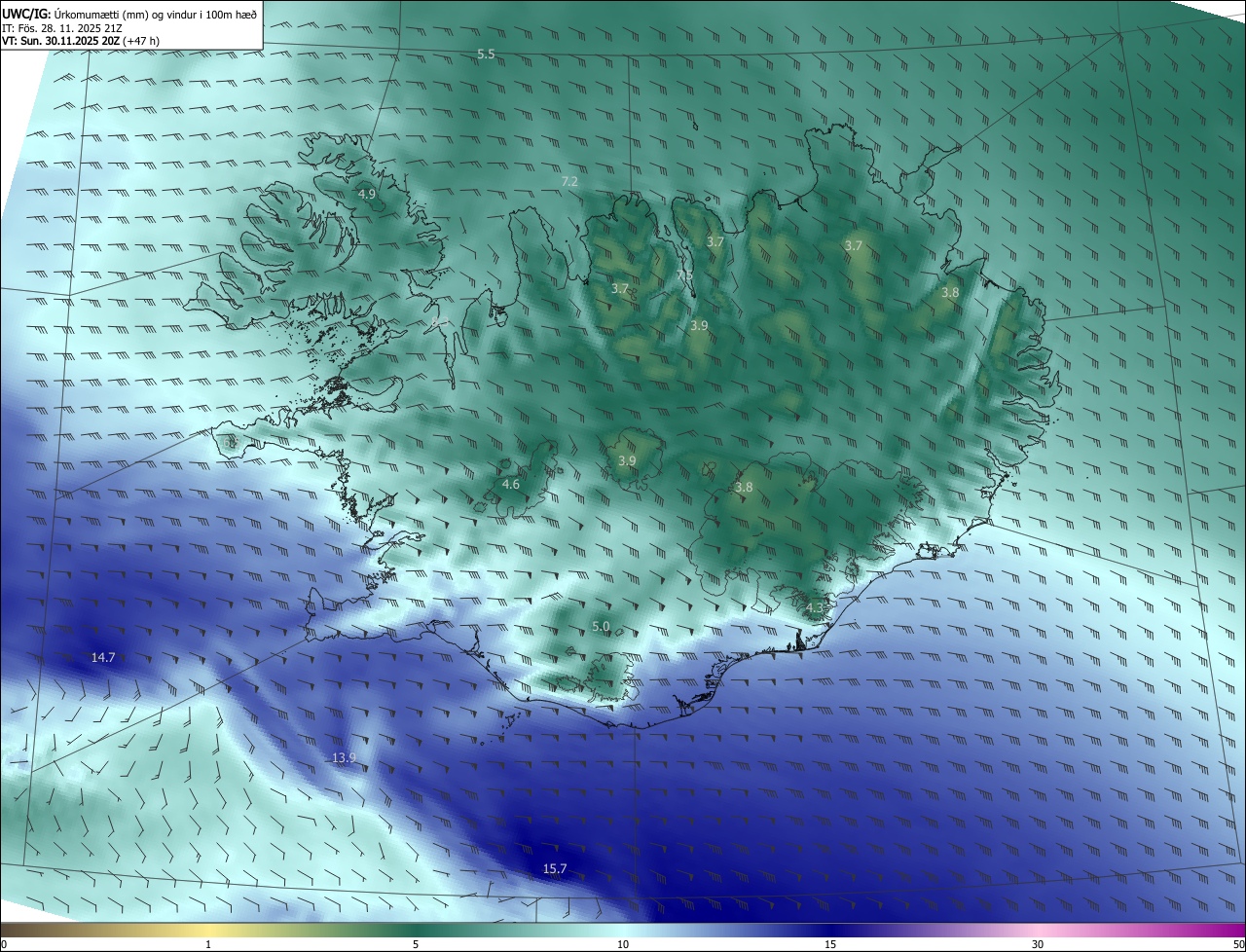Click the 1 tick on the color scale

208,944
